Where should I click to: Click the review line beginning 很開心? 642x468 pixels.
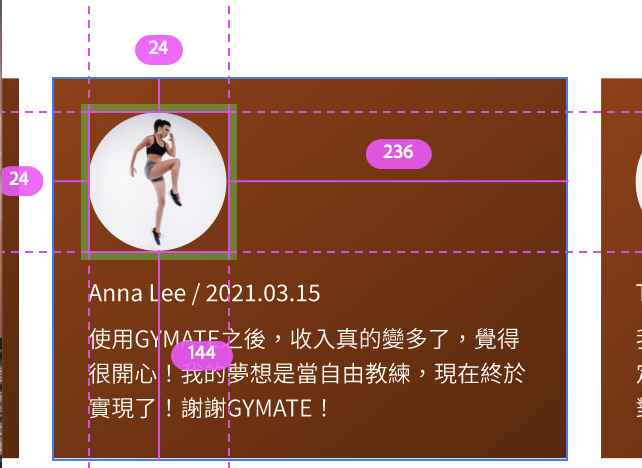[307, 373]
